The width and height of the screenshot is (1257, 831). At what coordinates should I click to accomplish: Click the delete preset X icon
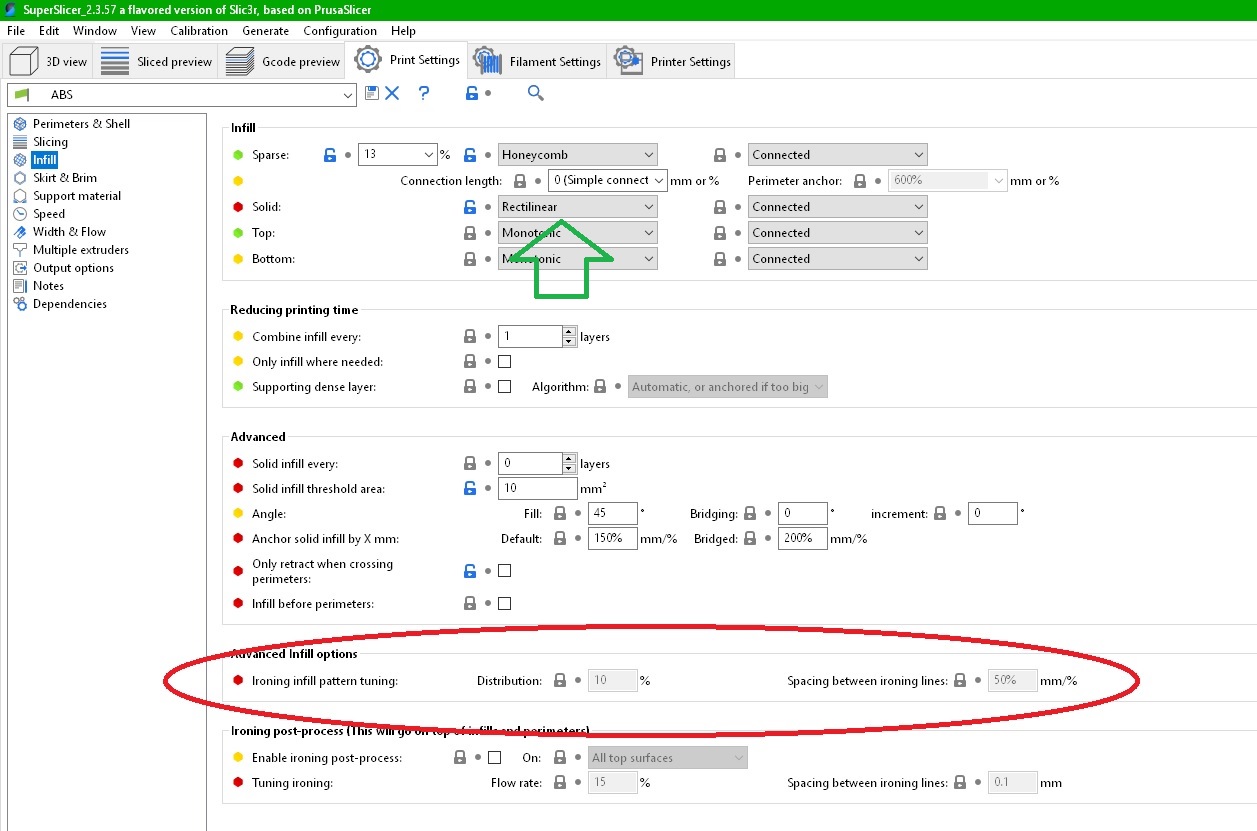pos(392,93)
